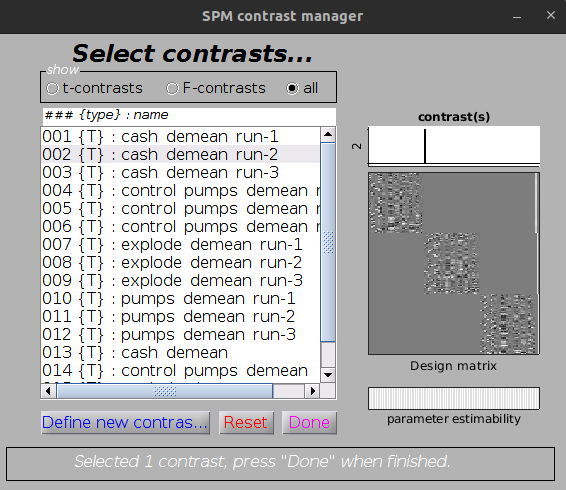Viewport: 566px width, 490px height.
Task: Select contrast 011 pumps demean run-2
Action: click(180, 317)
